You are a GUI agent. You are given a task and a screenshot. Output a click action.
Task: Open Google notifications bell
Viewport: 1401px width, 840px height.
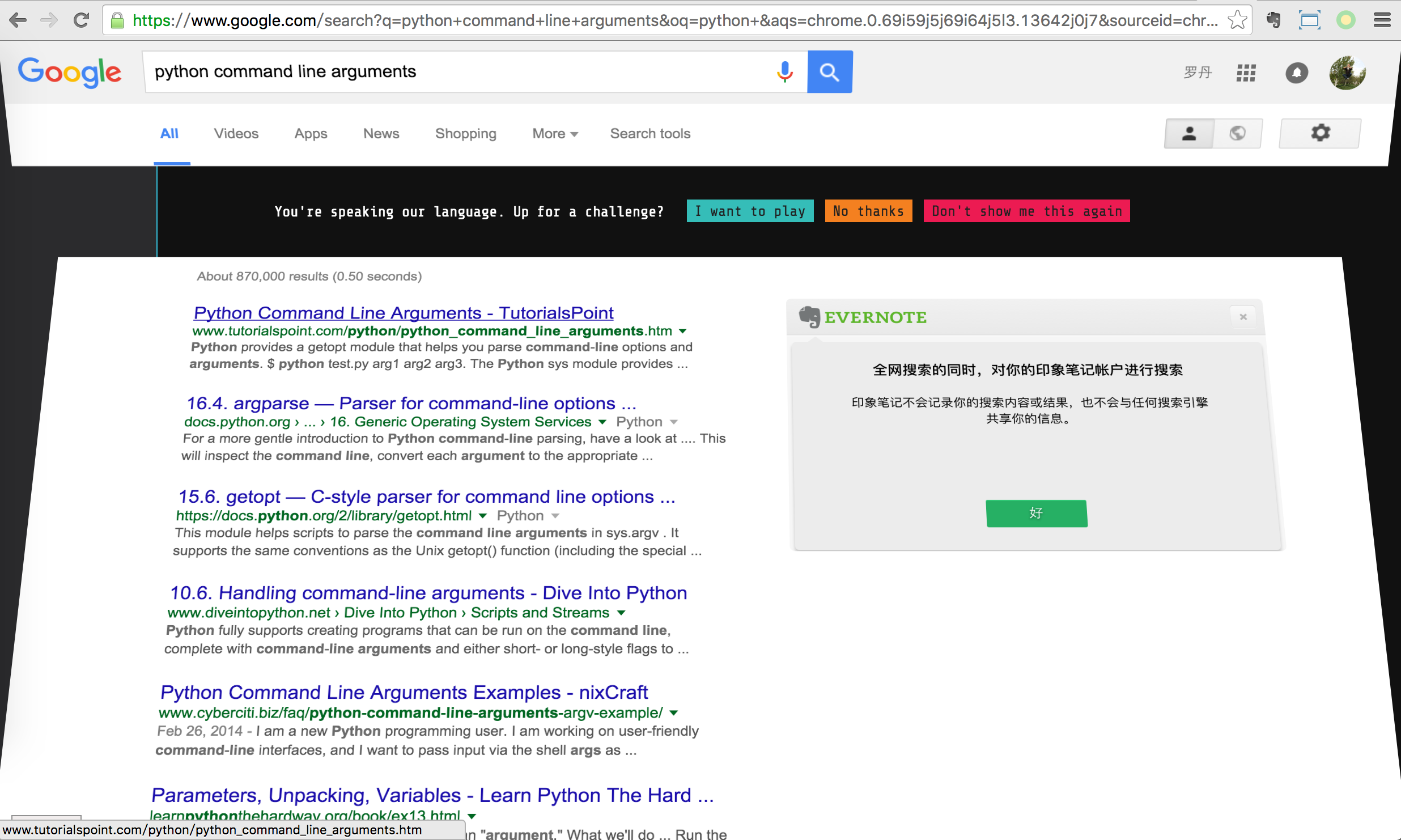(1297, 73)
